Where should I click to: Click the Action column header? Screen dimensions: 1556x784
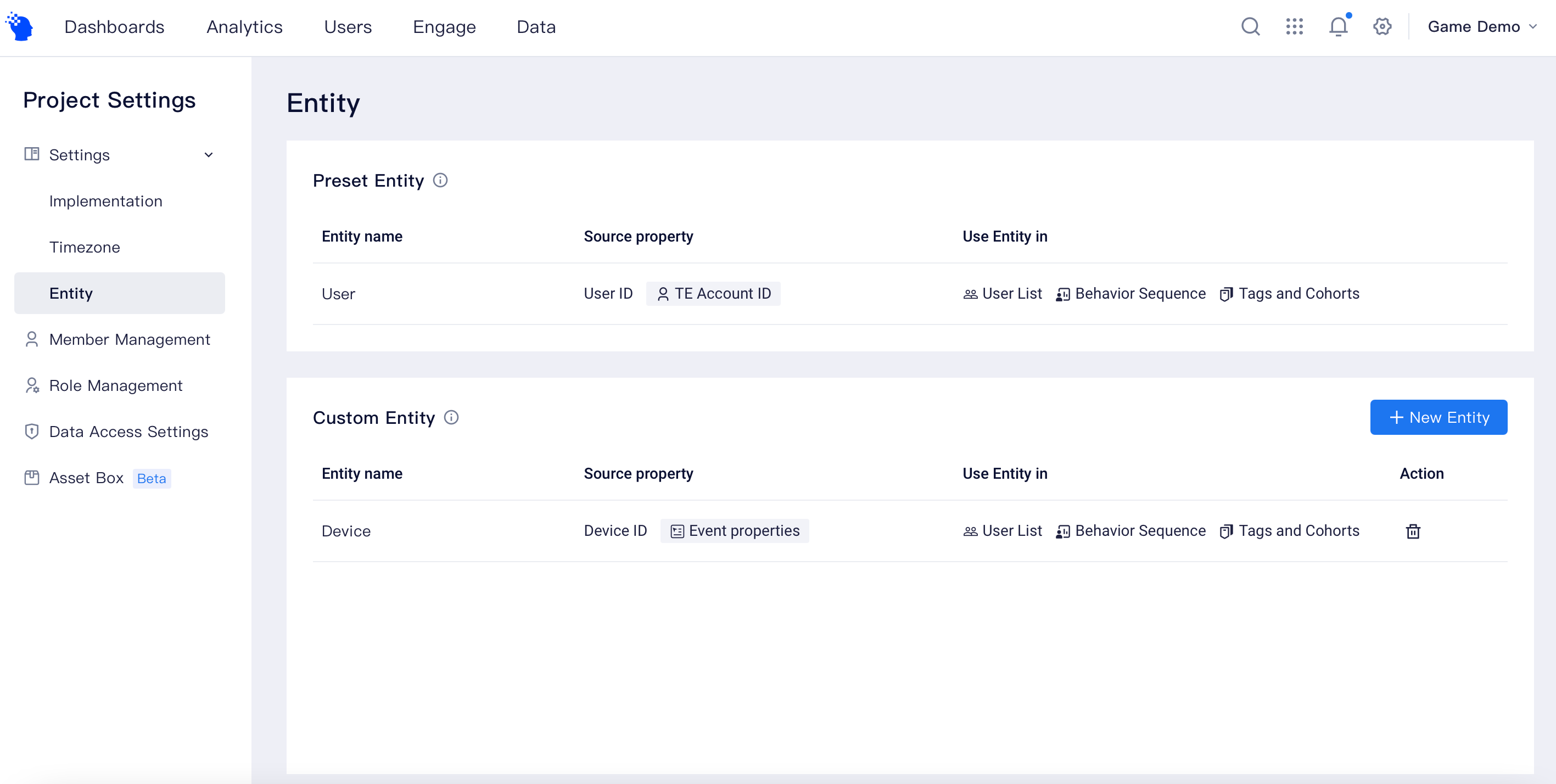(x=1422, y=474)
